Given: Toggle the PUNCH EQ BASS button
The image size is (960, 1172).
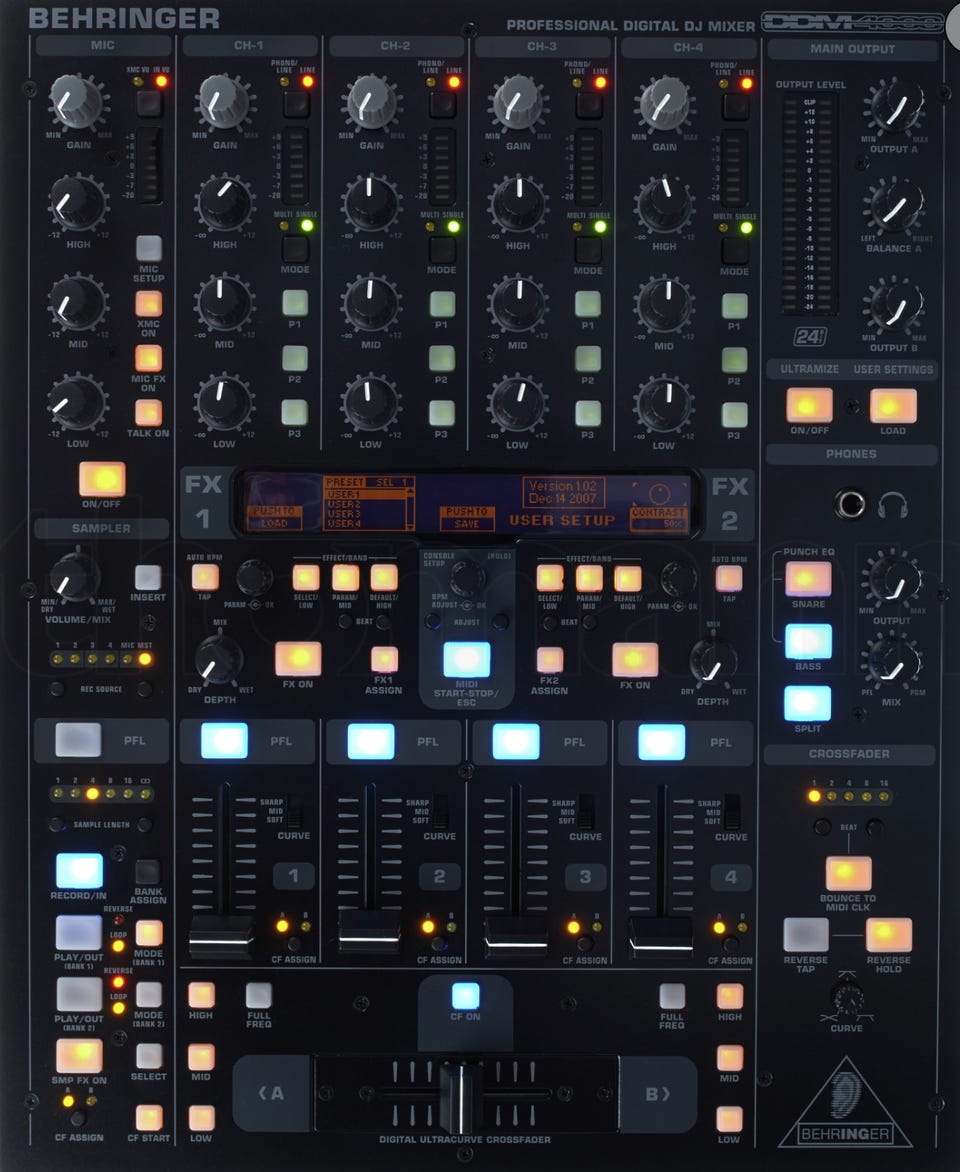Looking at the screenshot, I should (807, 641).
